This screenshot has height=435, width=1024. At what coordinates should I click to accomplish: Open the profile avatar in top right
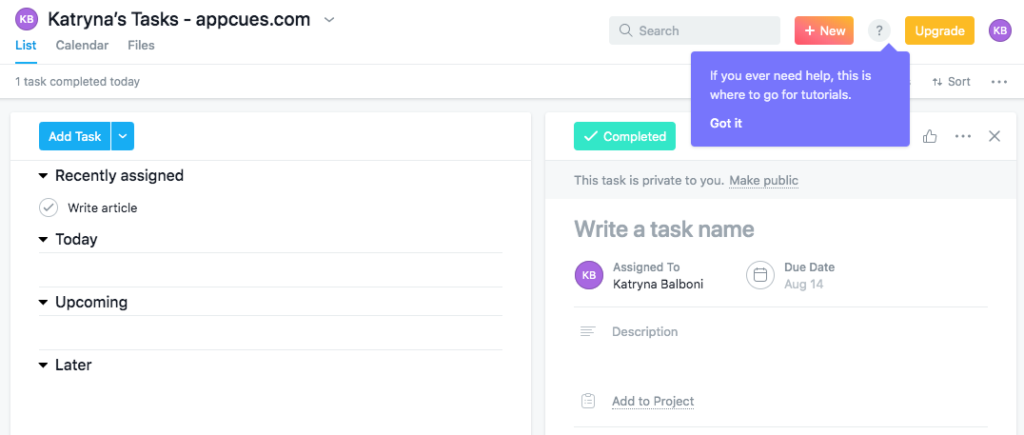click(1000, 31)
